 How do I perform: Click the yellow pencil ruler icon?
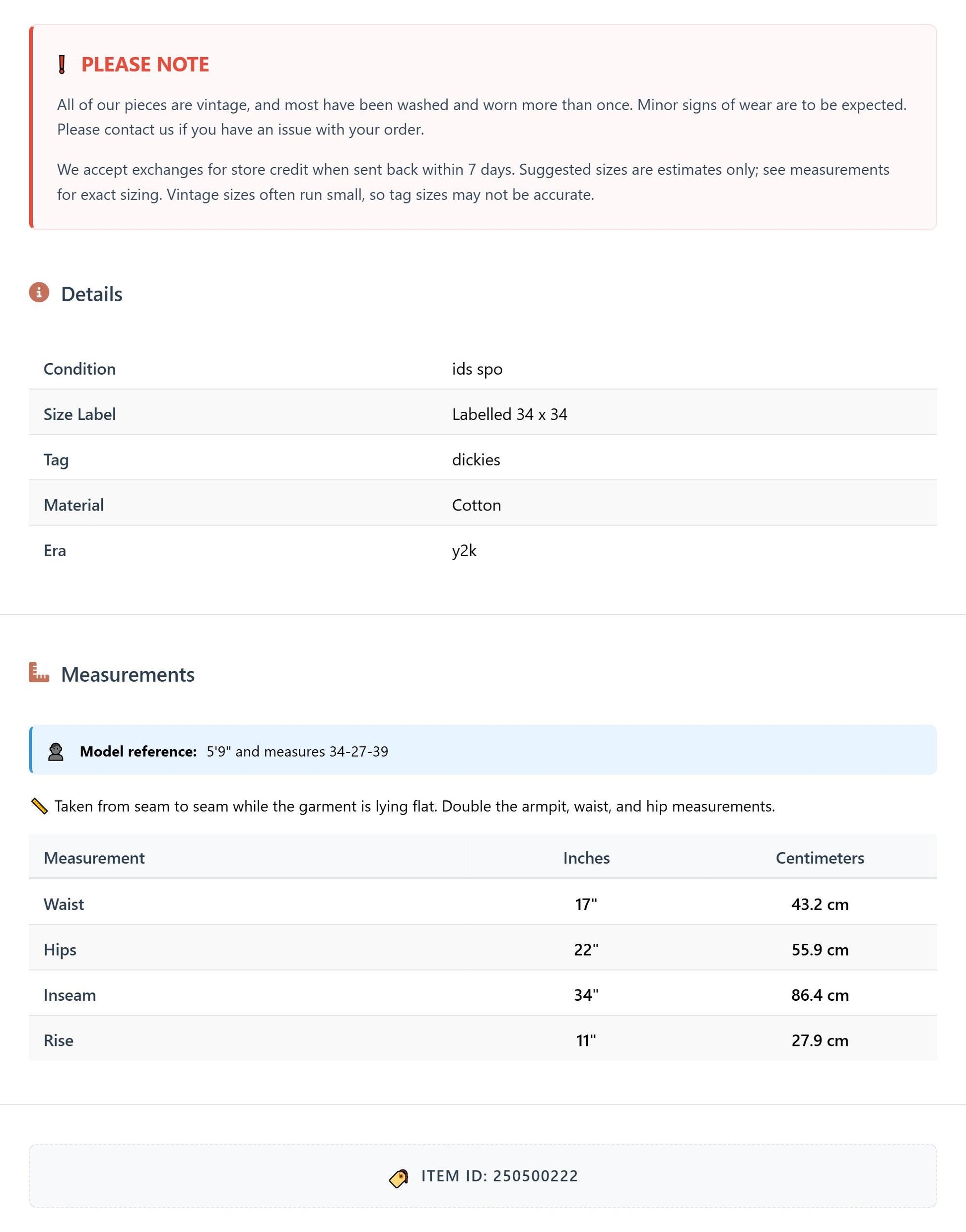[39, 806]
